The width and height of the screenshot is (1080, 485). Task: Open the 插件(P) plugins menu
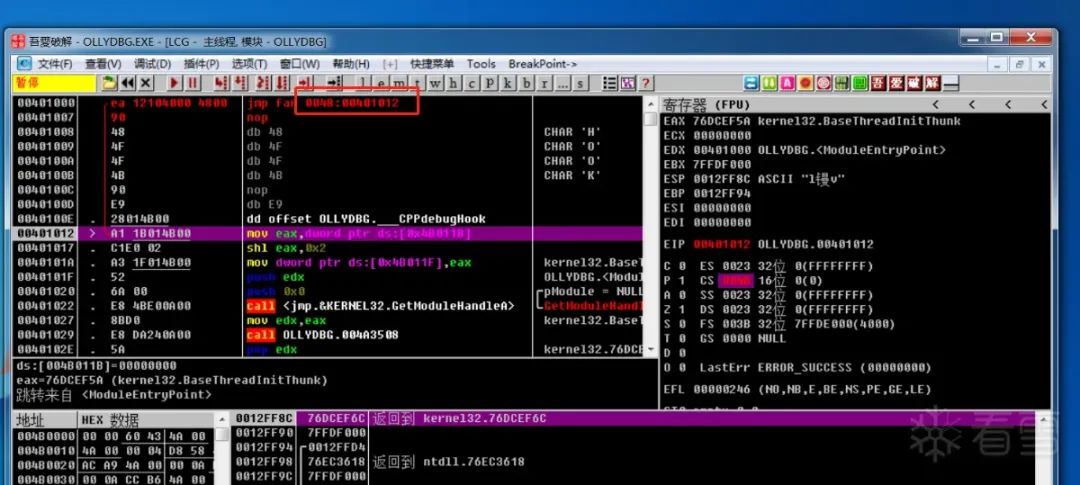(201, 63)
